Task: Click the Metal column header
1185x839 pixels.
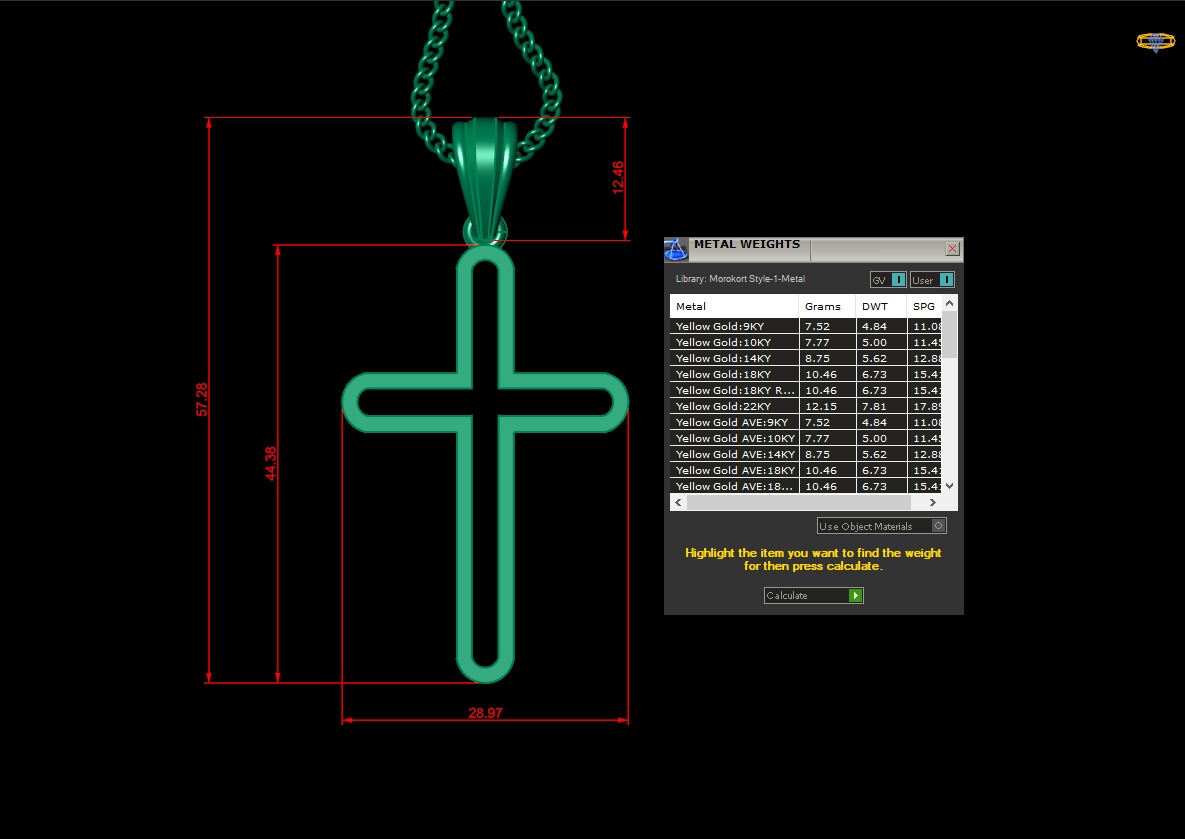Action: coord(734,306)
